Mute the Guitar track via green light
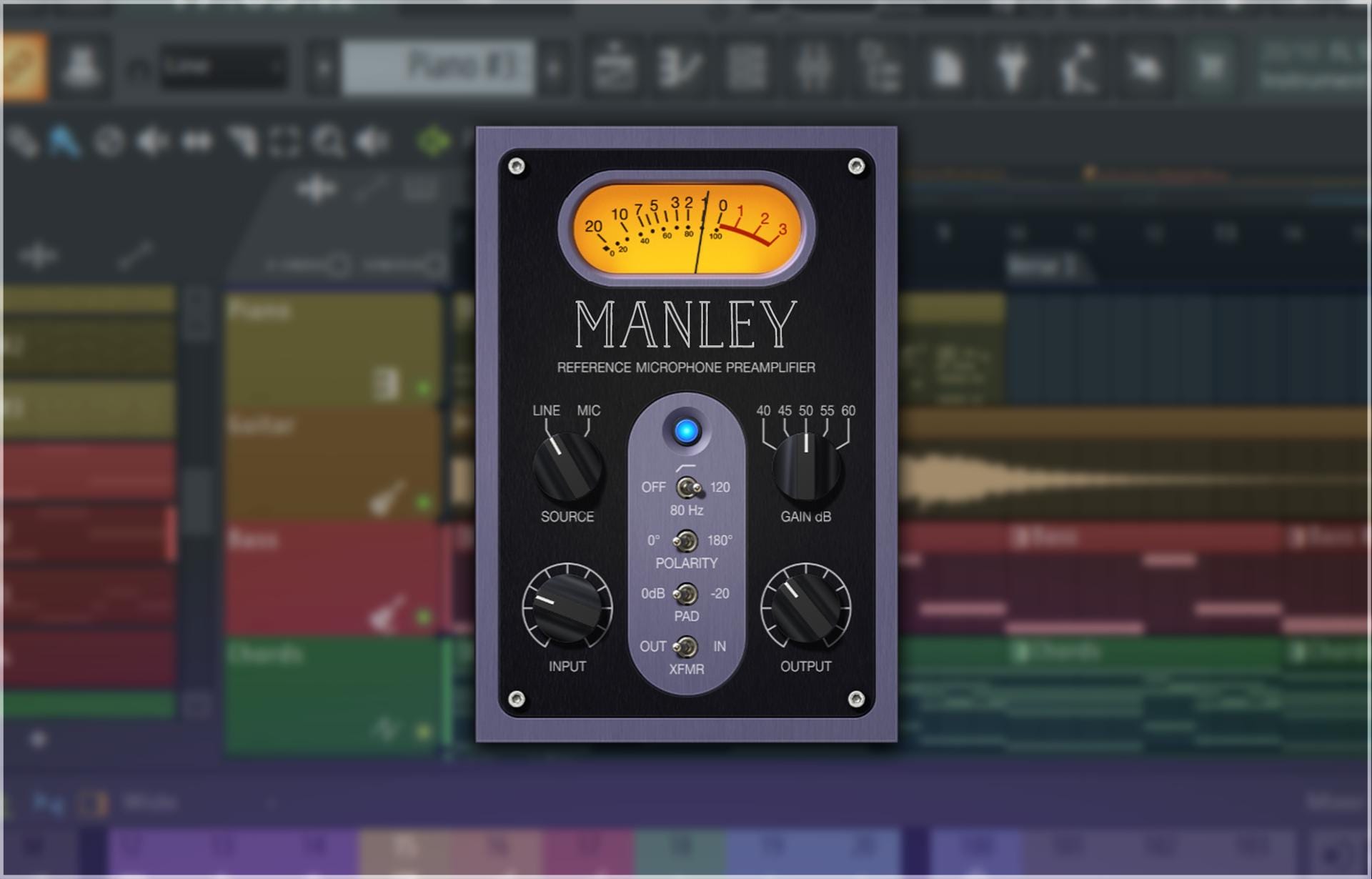 [423, 502]
